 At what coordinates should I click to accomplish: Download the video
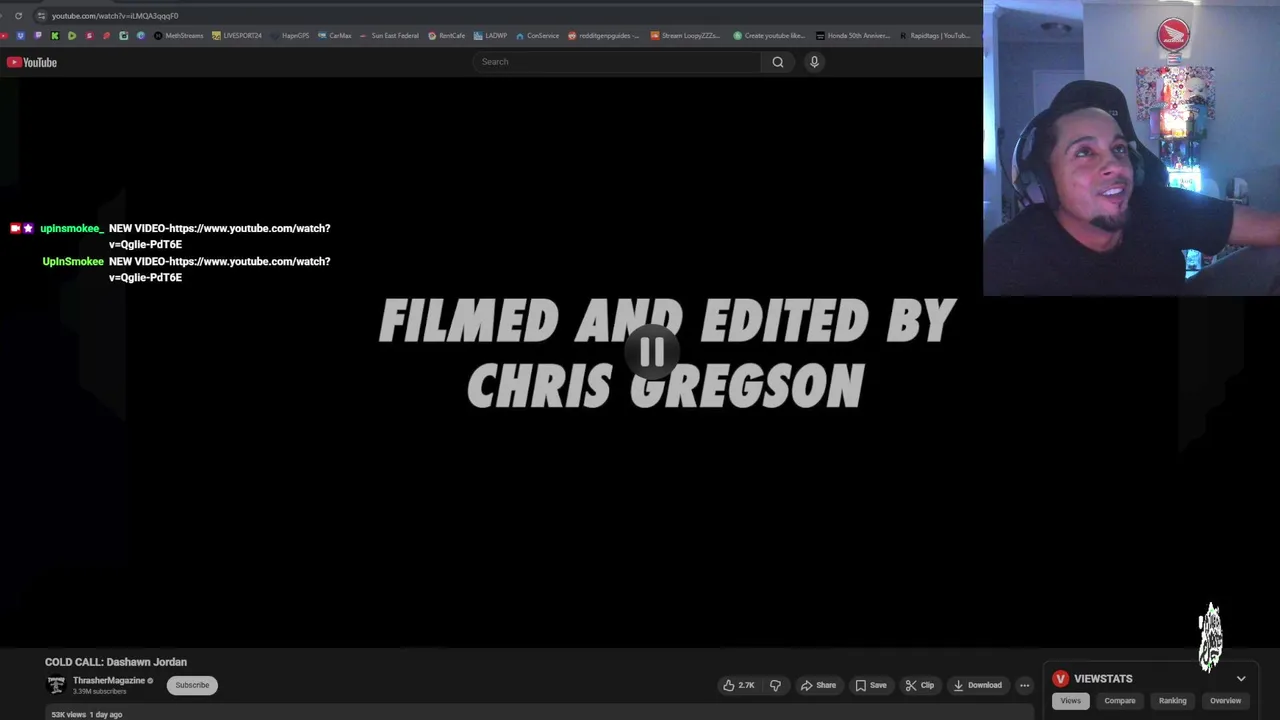coord(977,685)
